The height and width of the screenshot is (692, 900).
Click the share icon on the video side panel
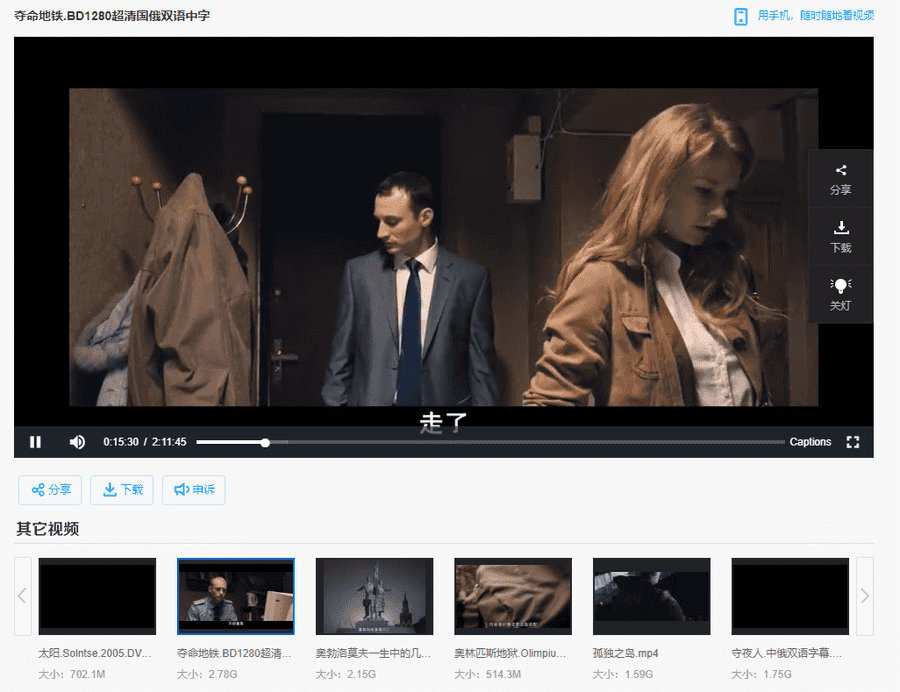click(x=841, y=170)
